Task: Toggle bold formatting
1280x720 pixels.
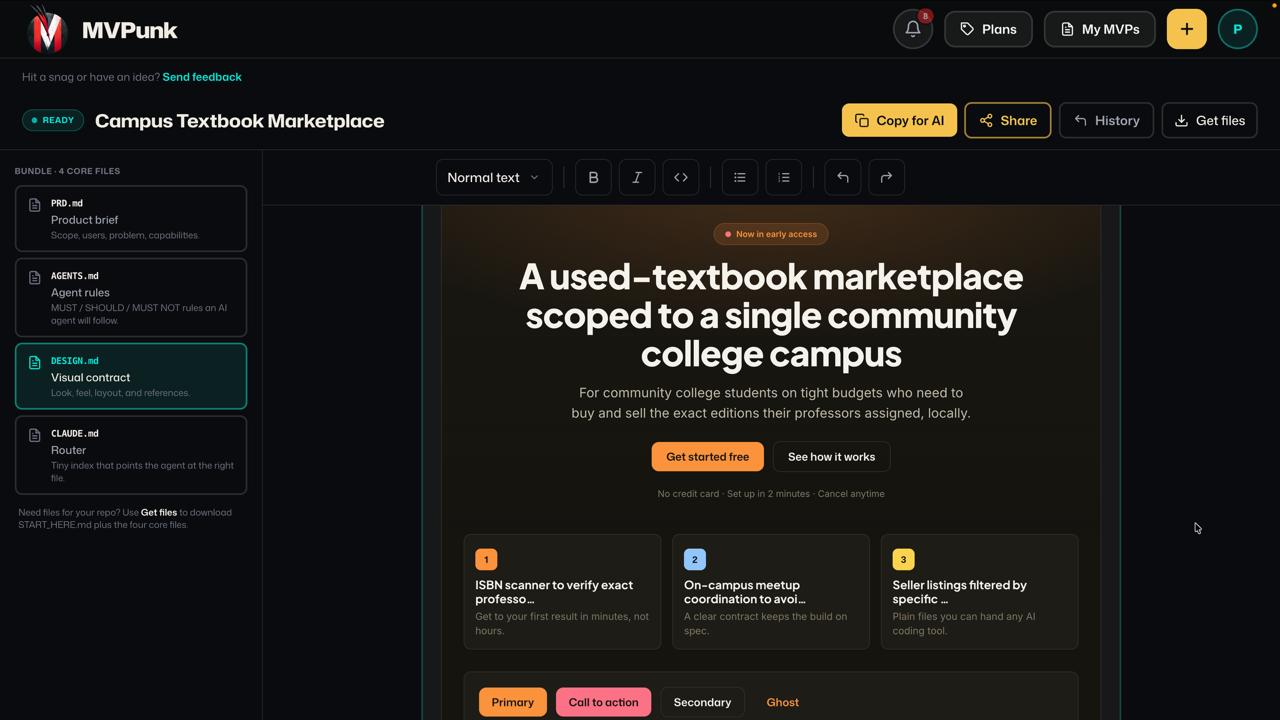Action: click(593, 177)
